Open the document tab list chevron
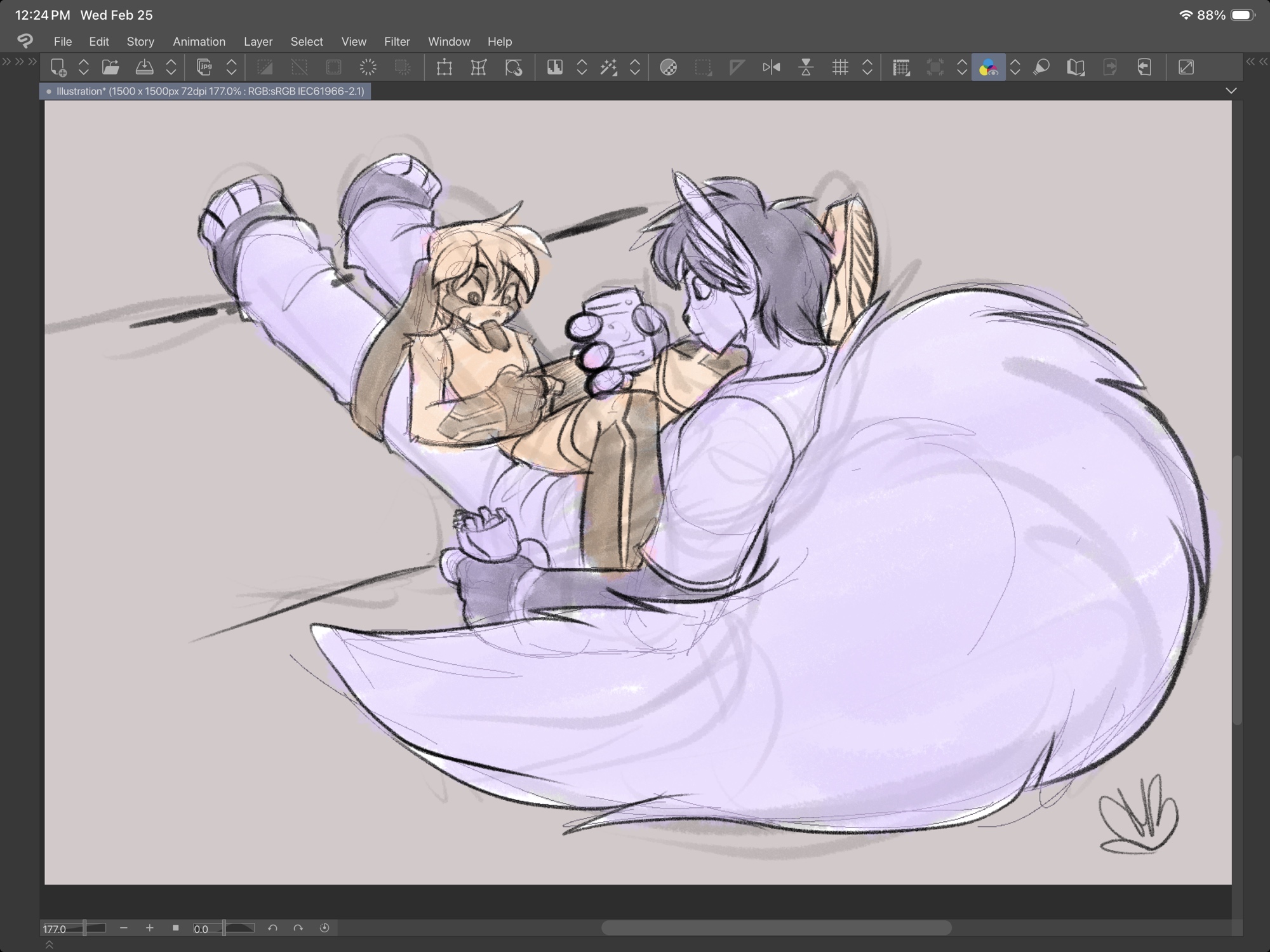The width and height of the screenshot is (1270, 952). [x=1231, y=91]
